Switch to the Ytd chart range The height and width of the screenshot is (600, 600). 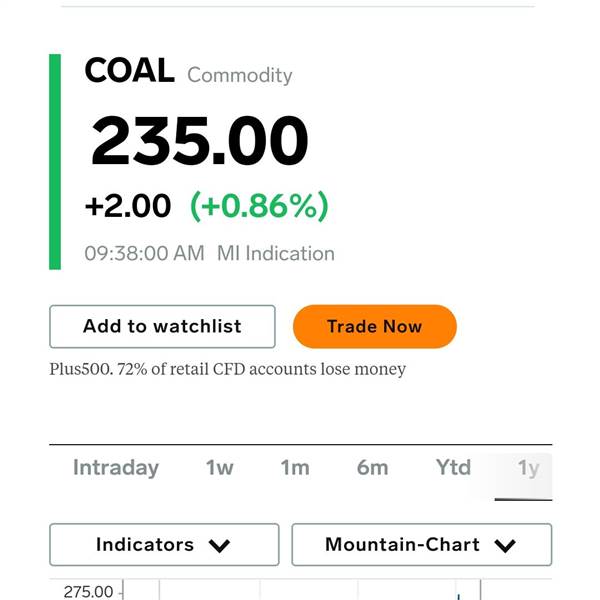pyautogui.click(x=453, y=468)
